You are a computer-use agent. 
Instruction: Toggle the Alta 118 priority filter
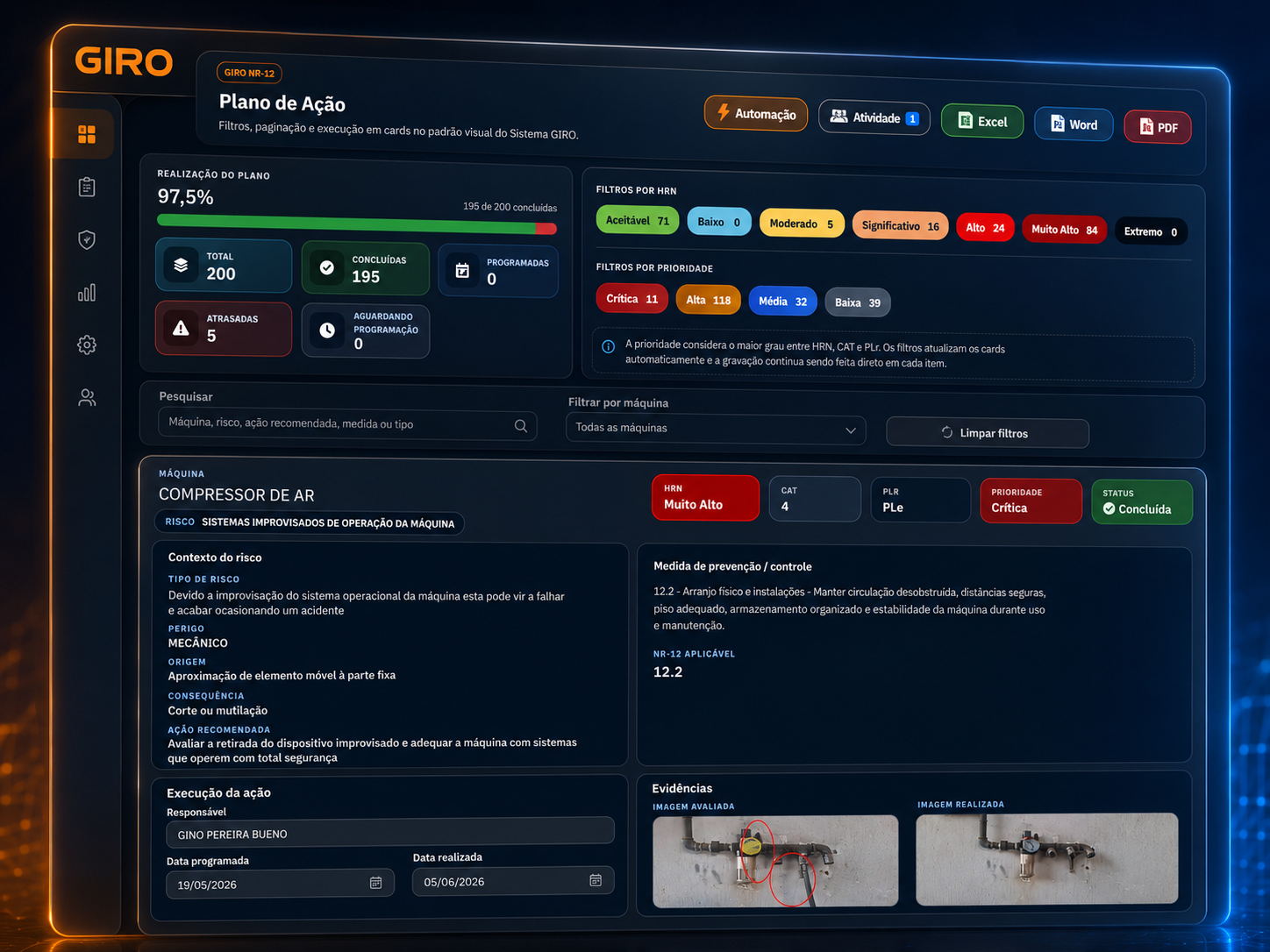708,300
